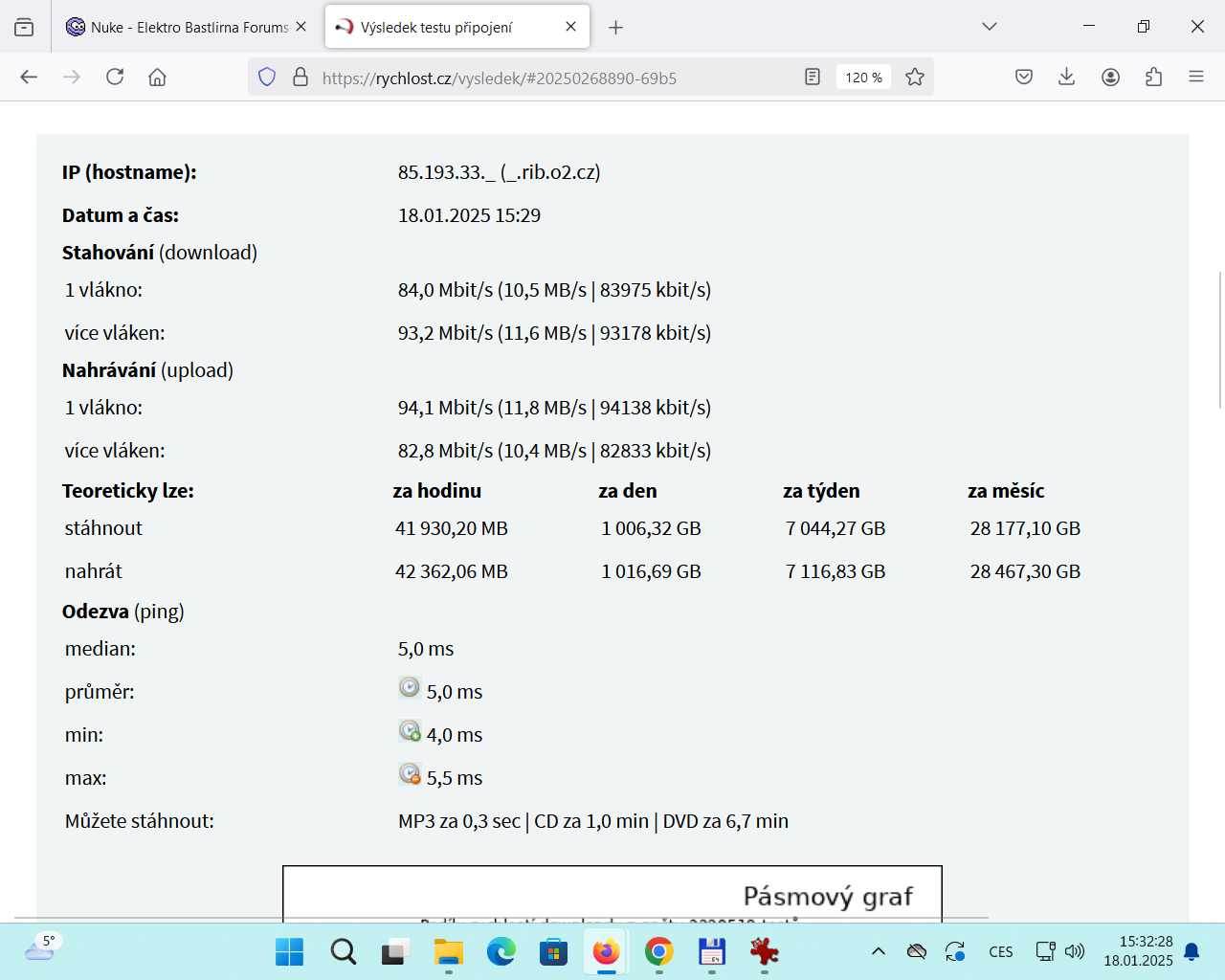Go to the Firefox home page

157,78
